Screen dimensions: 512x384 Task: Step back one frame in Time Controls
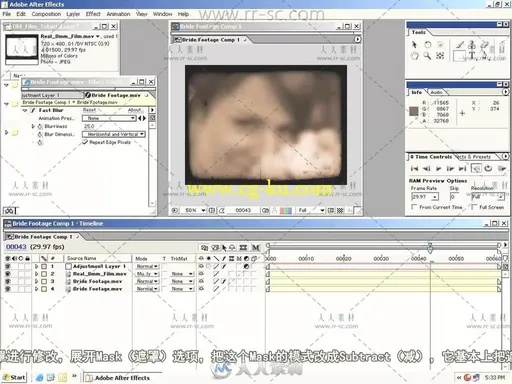click(x=426, y=169)
